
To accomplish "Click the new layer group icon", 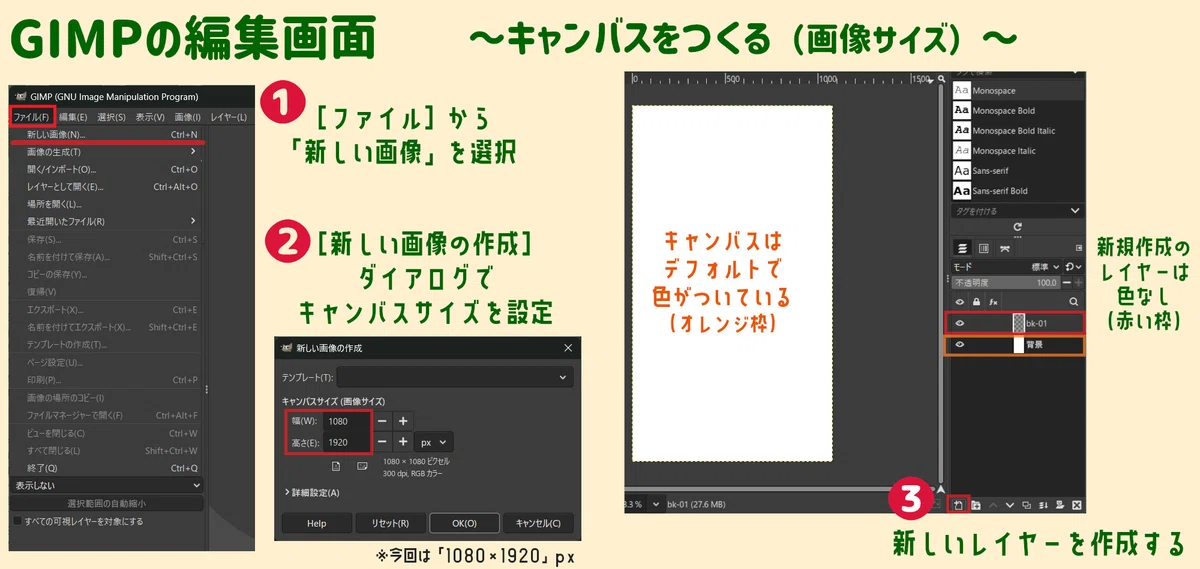I will click(976, 505).
